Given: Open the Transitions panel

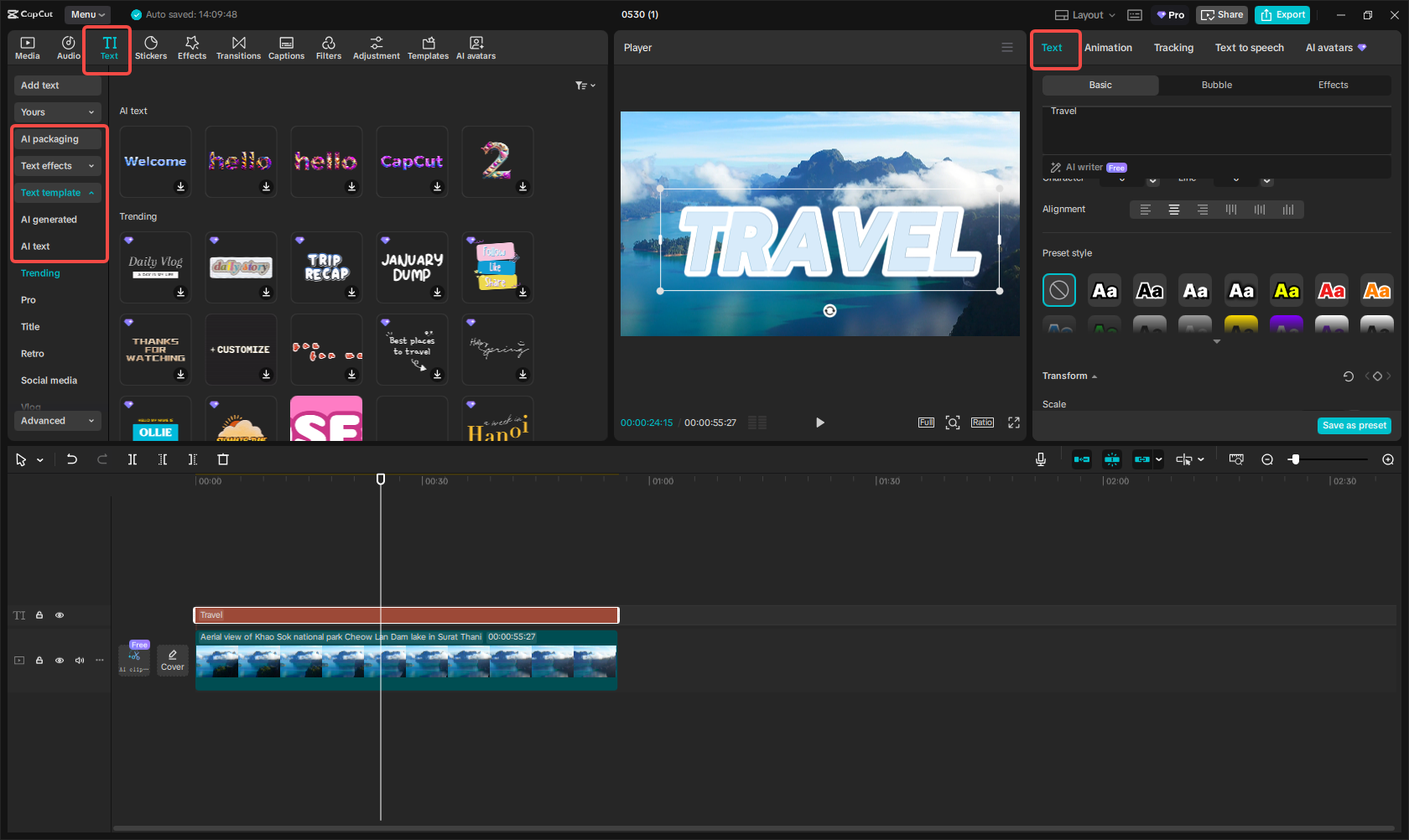Looking at the screenshot, I should [238, 47].
